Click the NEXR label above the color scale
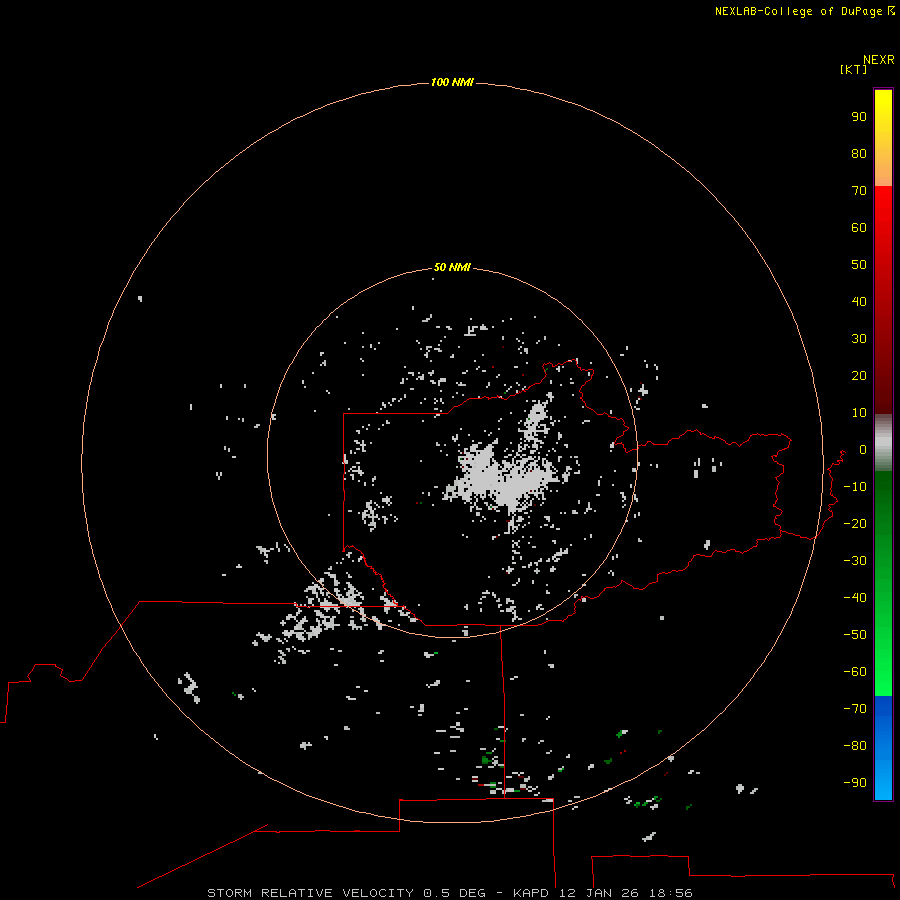 (879, 60)
